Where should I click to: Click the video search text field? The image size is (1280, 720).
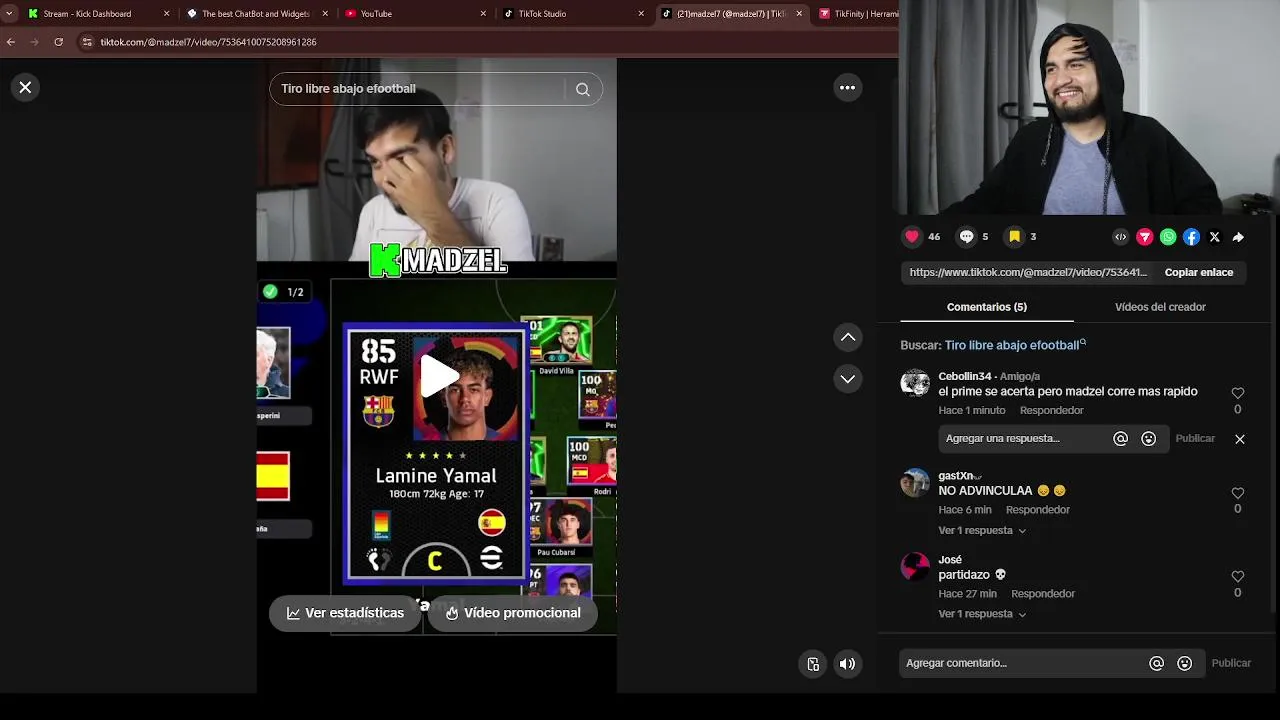click(x=420, y=89)
